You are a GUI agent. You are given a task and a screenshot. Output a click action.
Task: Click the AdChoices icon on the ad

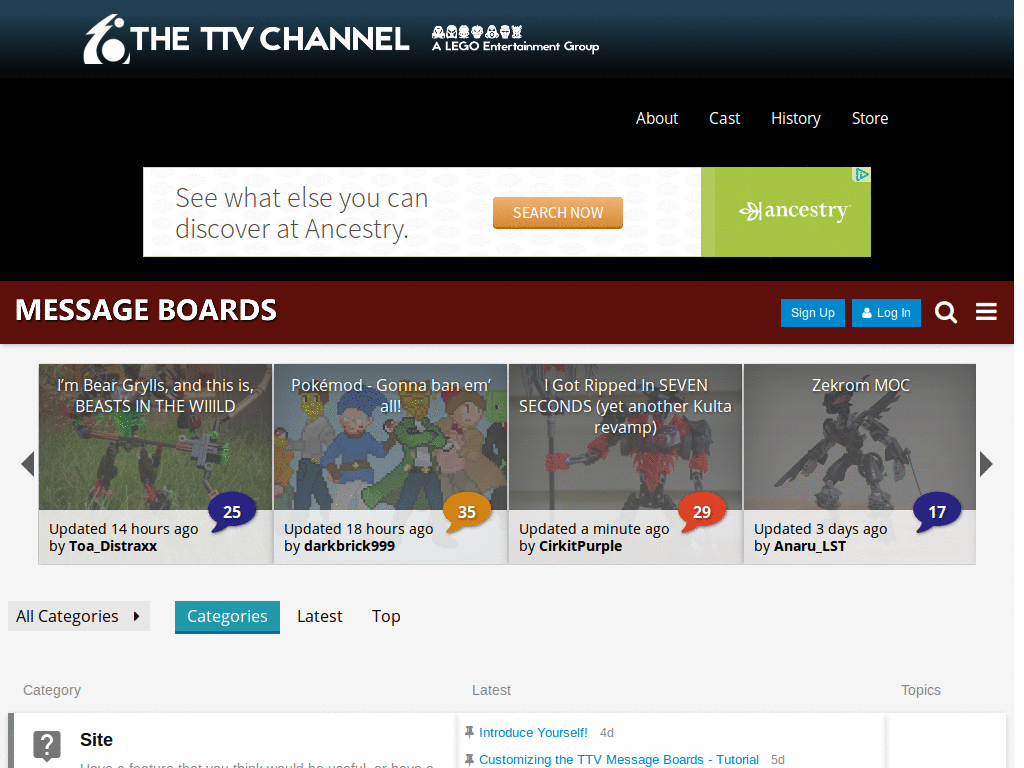coord(862,174)
